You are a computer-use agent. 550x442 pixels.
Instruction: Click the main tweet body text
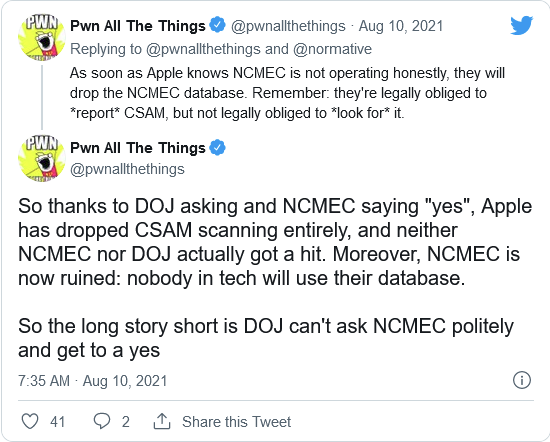pos(275,278)
